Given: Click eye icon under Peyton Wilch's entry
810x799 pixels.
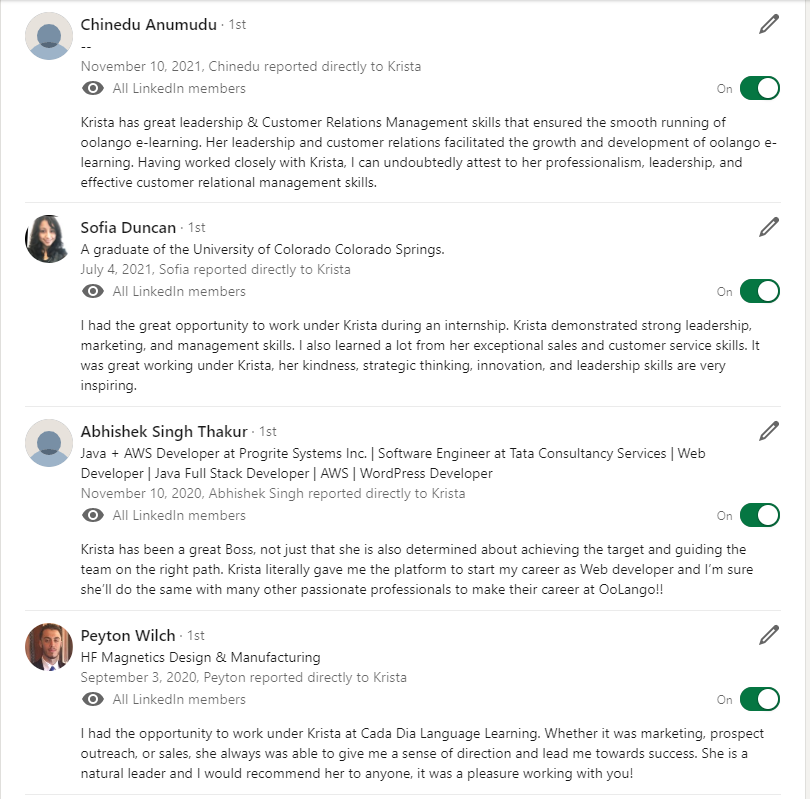Looking at the screenshot, I should [93, 700].
